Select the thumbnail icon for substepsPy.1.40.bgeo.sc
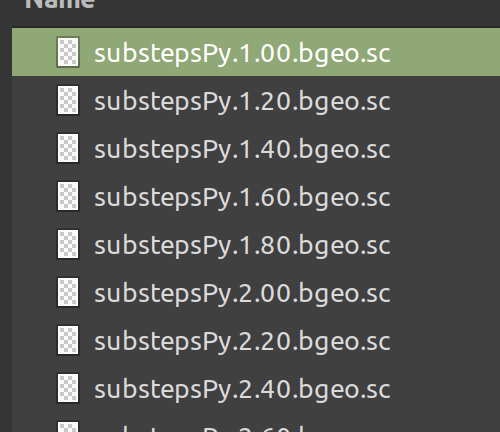The image size is (500, 432). 68,148
